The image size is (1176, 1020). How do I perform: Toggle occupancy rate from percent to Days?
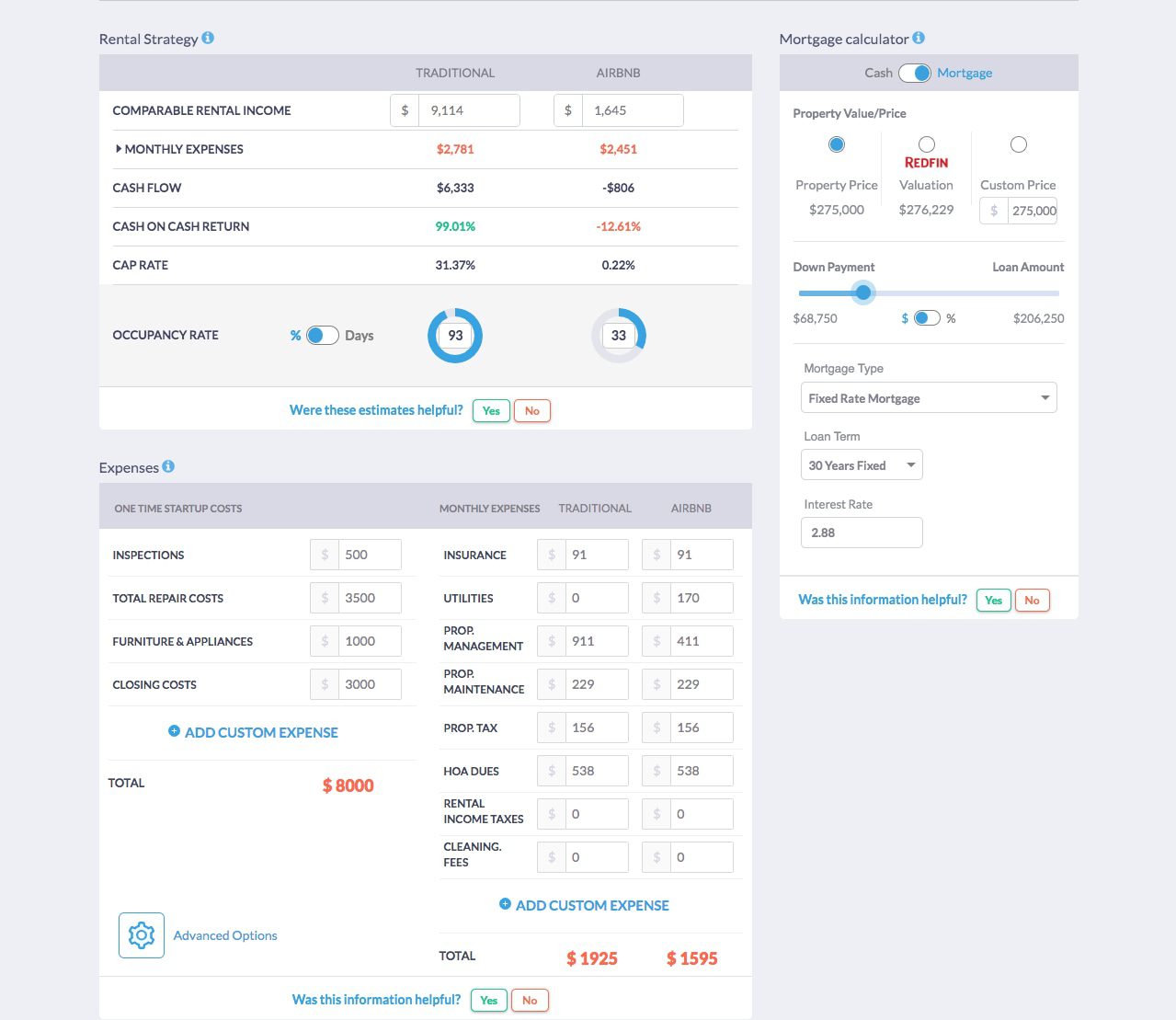point(320,335)
